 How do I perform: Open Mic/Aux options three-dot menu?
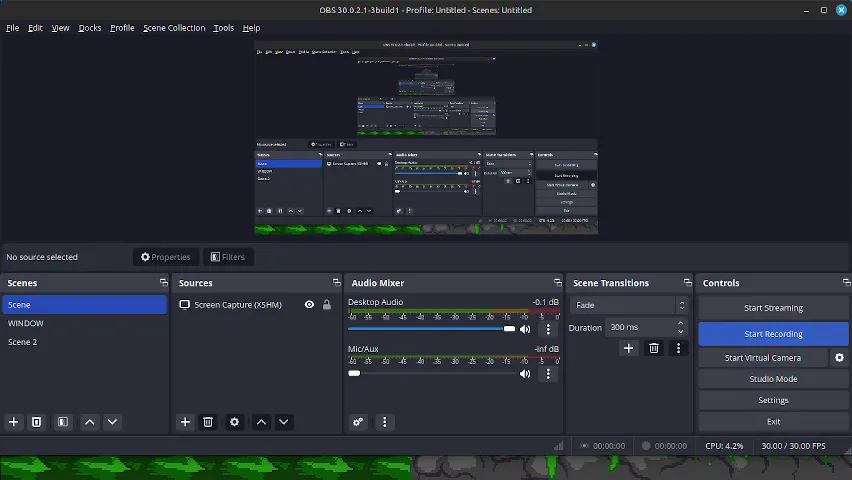click(548, 374)
